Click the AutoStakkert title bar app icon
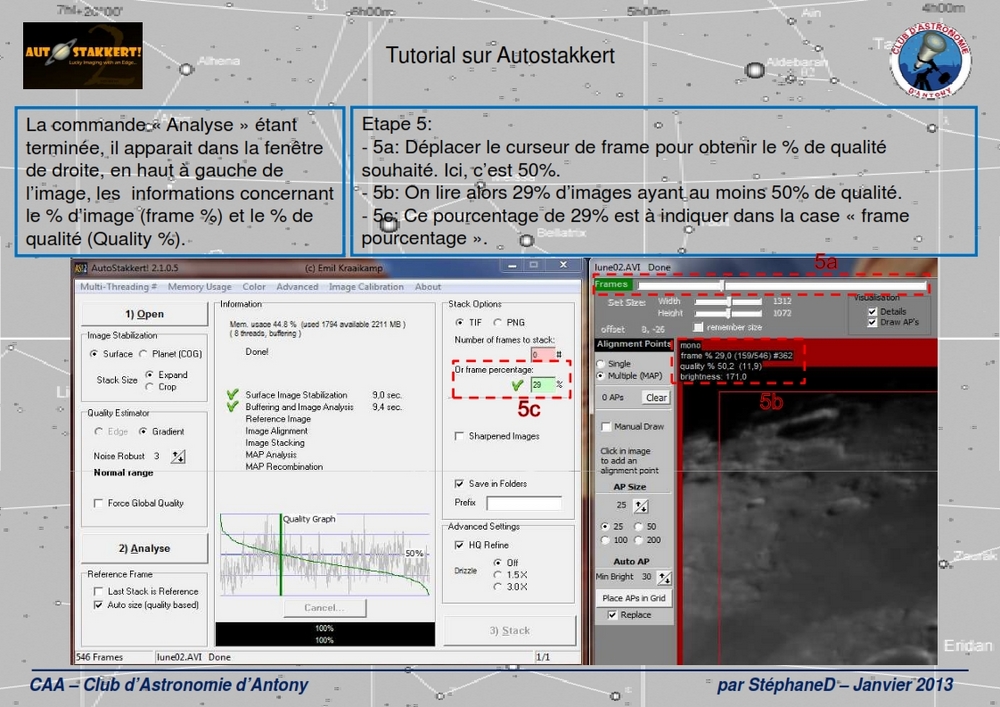 (81, 268)
